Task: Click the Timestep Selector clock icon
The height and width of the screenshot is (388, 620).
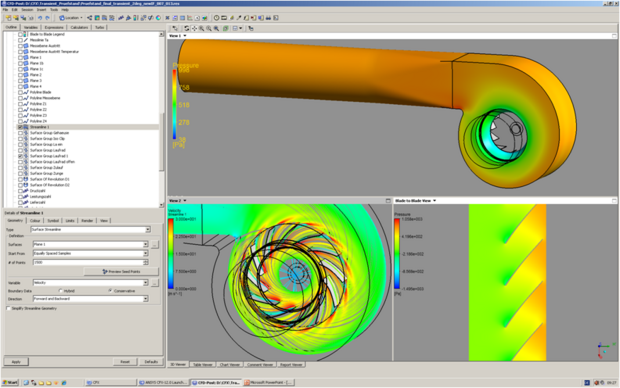Action: 216,18
